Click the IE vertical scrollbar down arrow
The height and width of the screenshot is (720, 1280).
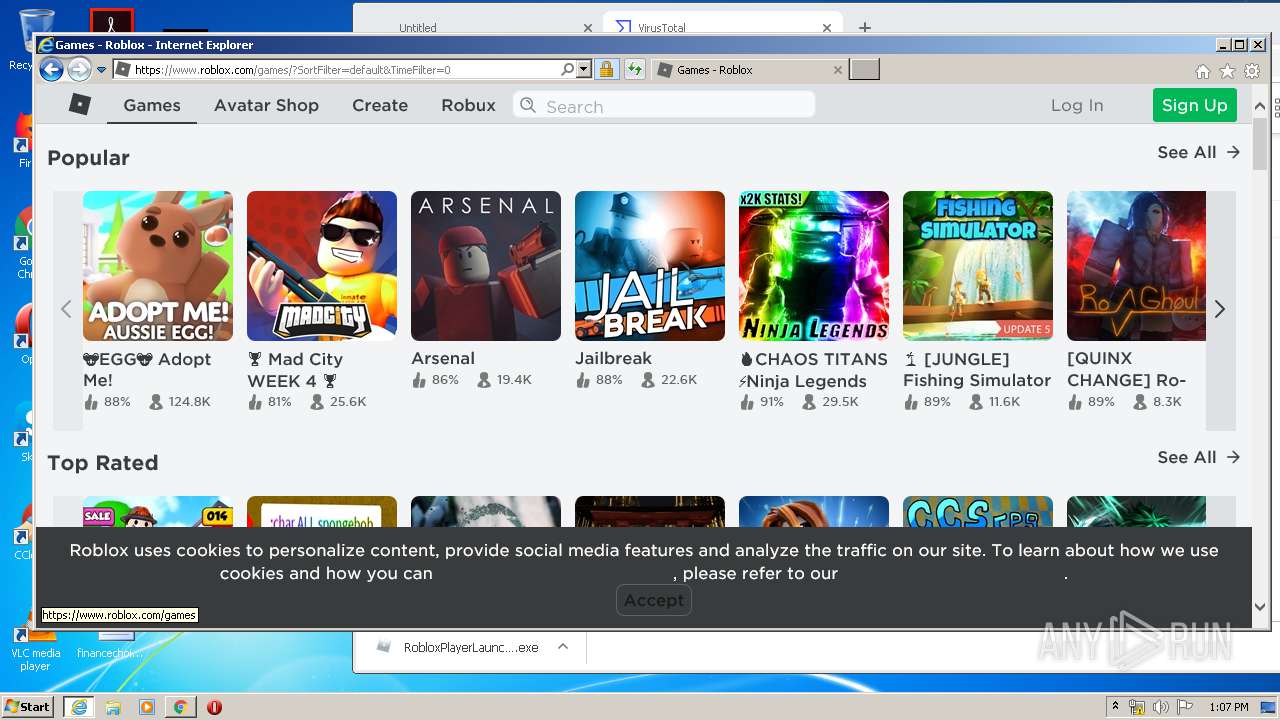tap(1260, 606)
